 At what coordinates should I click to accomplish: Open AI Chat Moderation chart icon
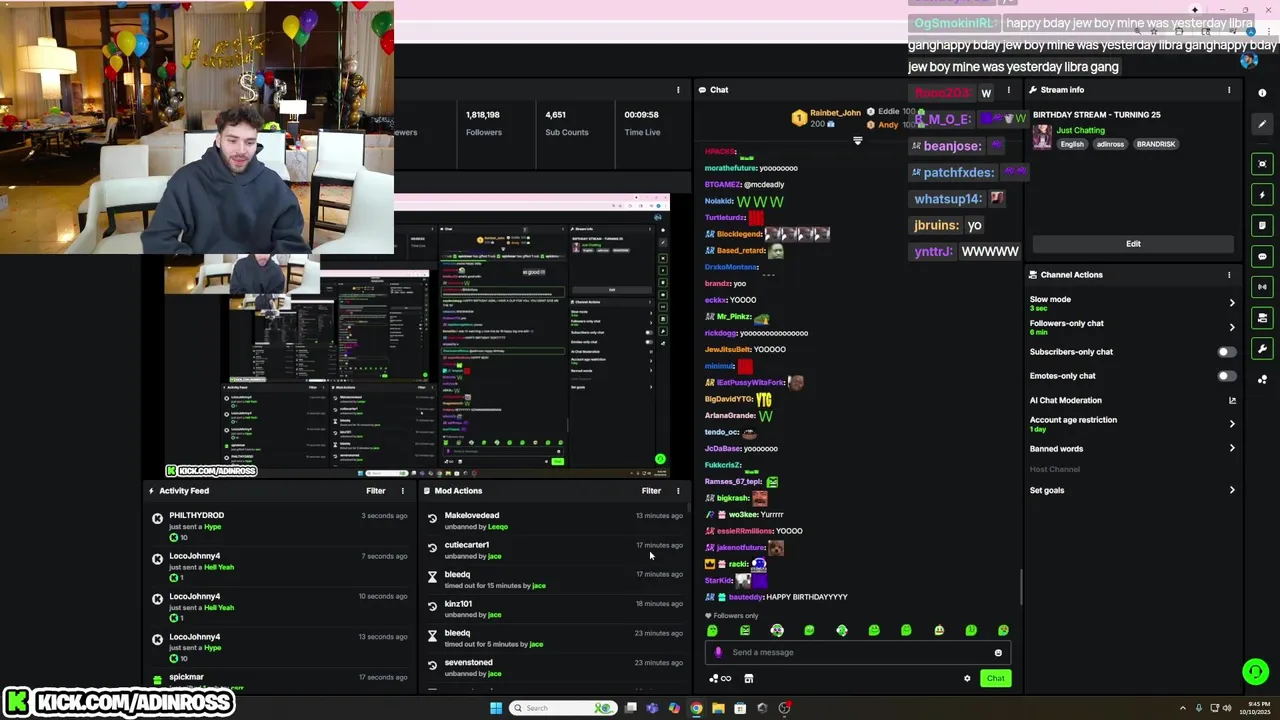(x=1232, y=400)
